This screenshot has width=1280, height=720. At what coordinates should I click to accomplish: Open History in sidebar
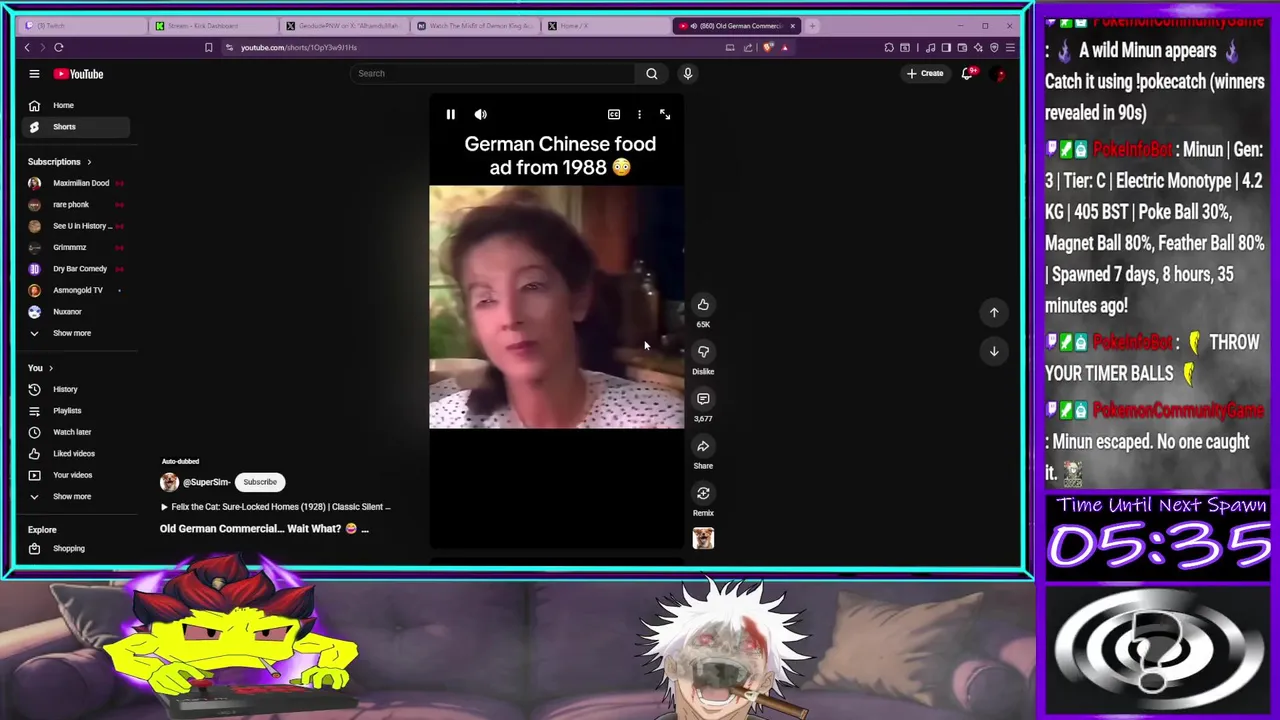[x=75, y=389]
